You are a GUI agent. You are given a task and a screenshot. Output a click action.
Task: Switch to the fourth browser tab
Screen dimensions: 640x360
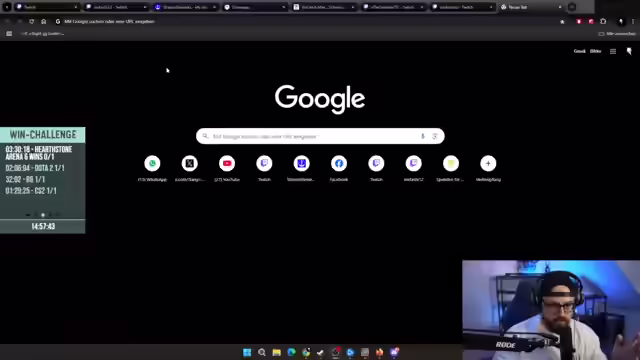tap(255, 7)
